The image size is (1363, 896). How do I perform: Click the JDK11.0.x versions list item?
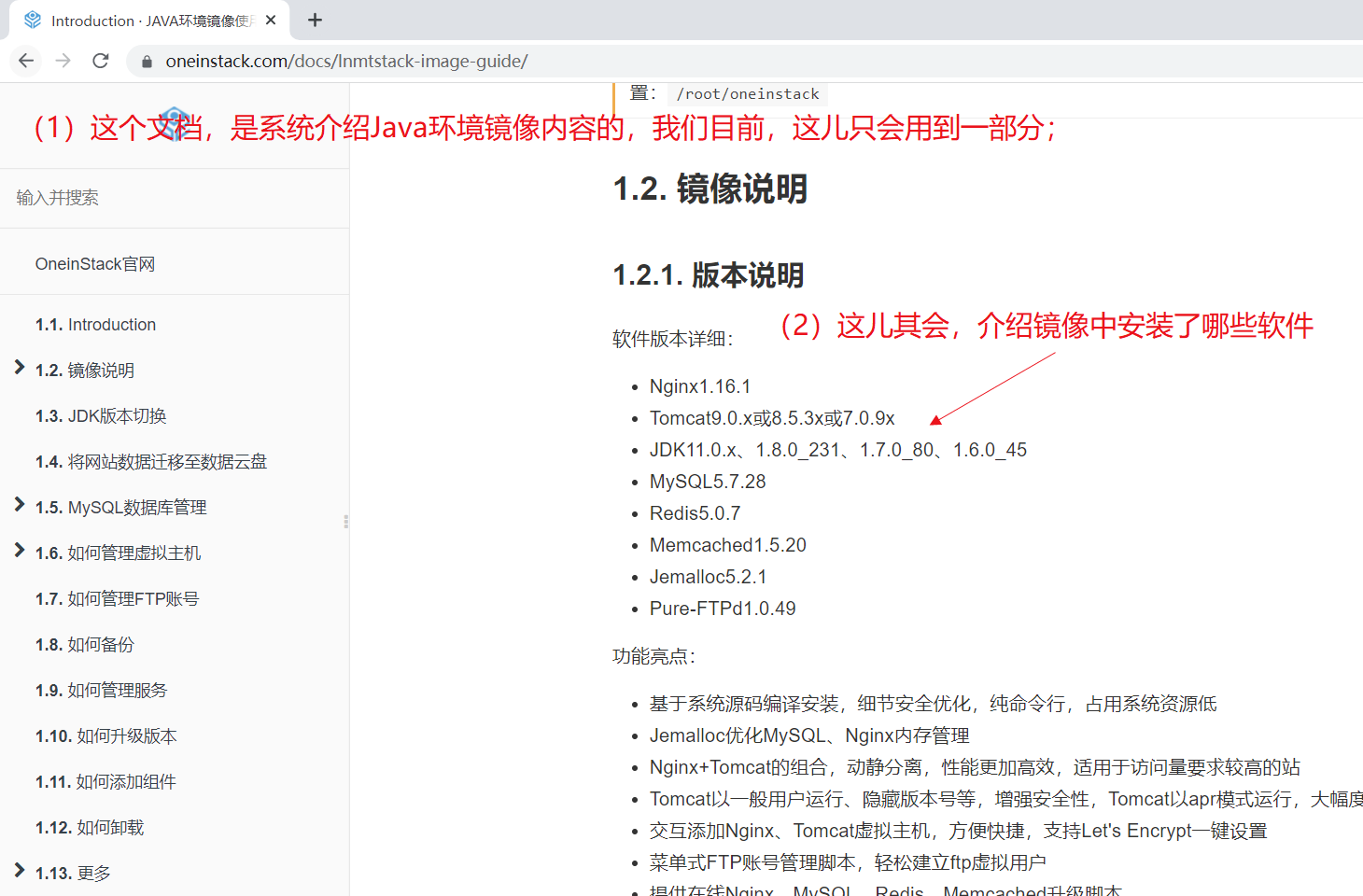838,450
